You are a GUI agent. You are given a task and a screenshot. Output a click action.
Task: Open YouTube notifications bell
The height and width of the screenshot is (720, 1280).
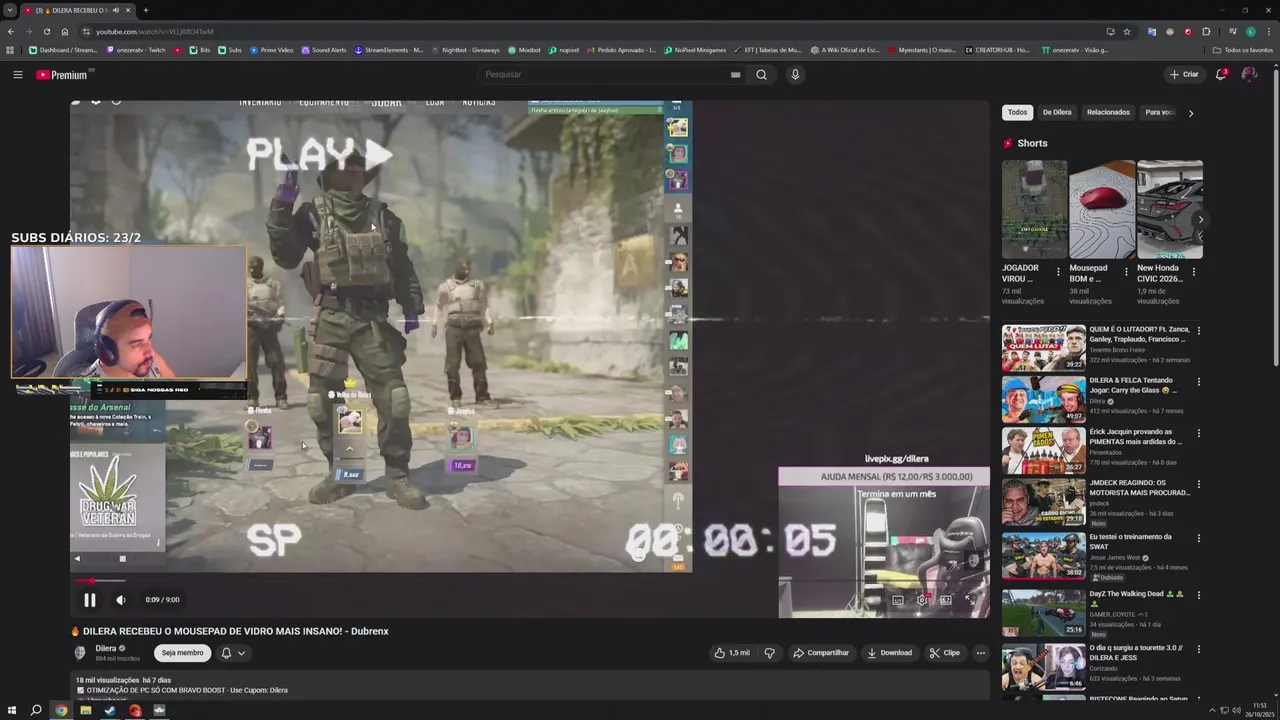tap(1221, 75)
